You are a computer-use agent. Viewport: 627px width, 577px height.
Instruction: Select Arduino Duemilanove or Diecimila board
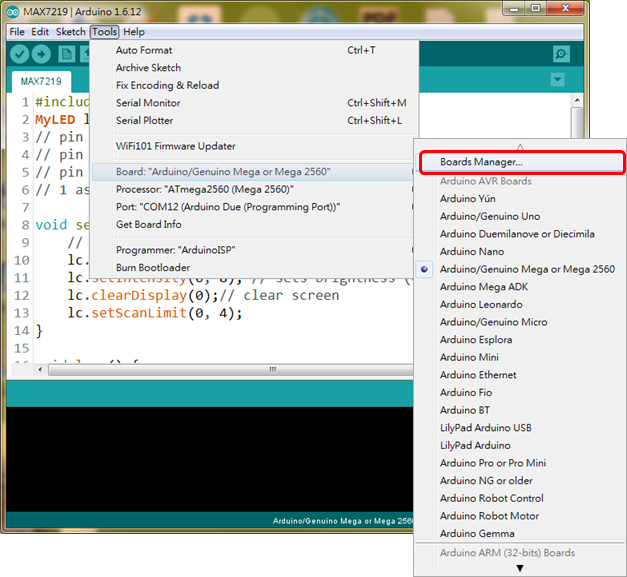coord(520,234)
